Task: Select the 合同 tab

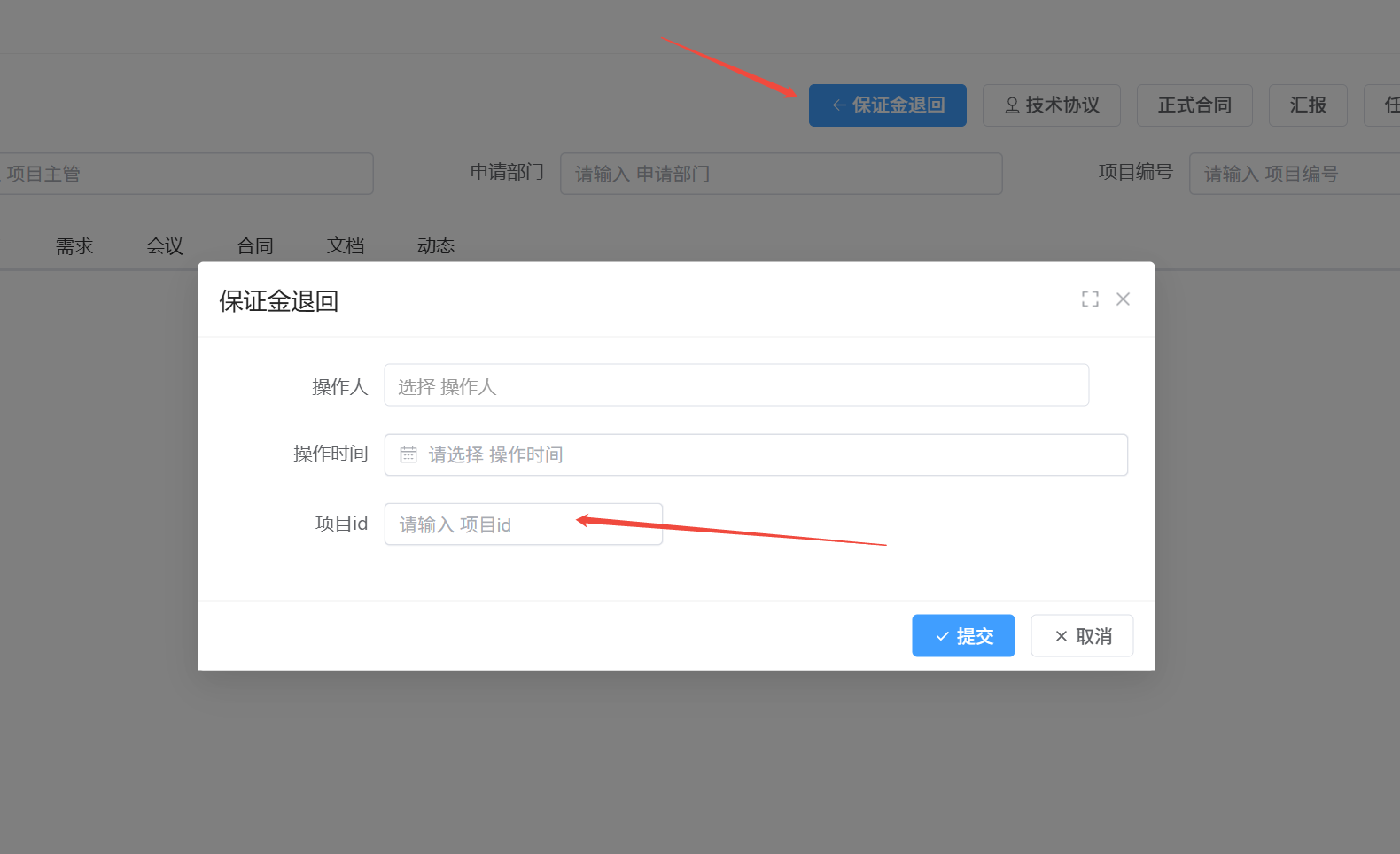Action: (x=255, y=246)
